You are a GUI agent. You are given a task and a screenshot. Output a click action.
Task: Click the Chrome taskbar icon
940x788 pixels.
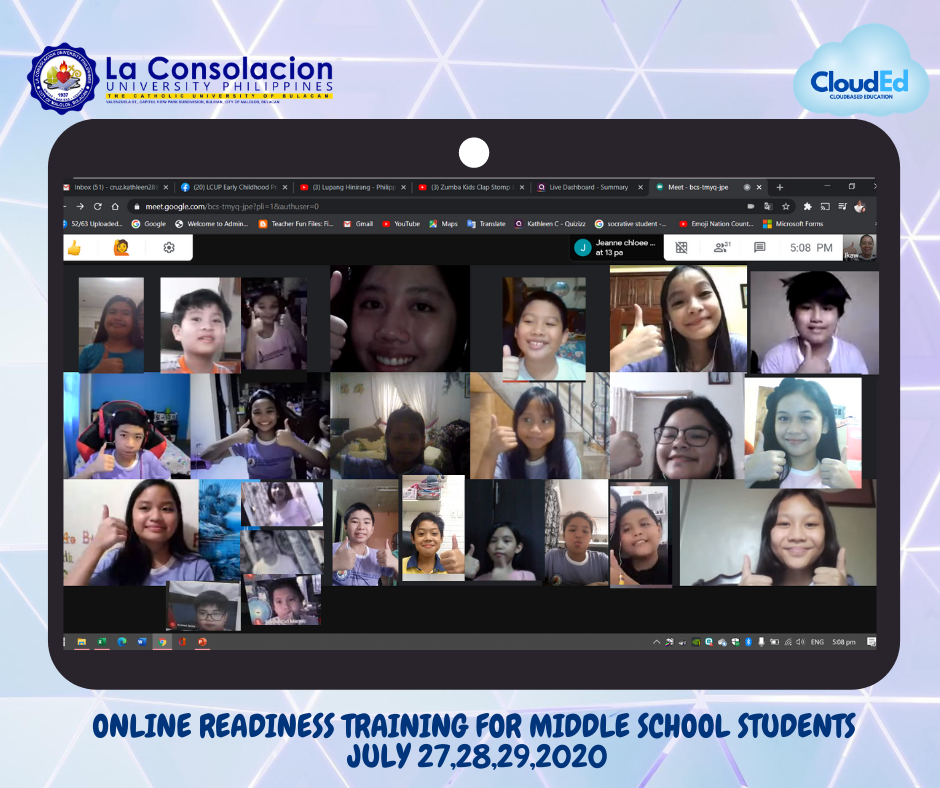162,642
